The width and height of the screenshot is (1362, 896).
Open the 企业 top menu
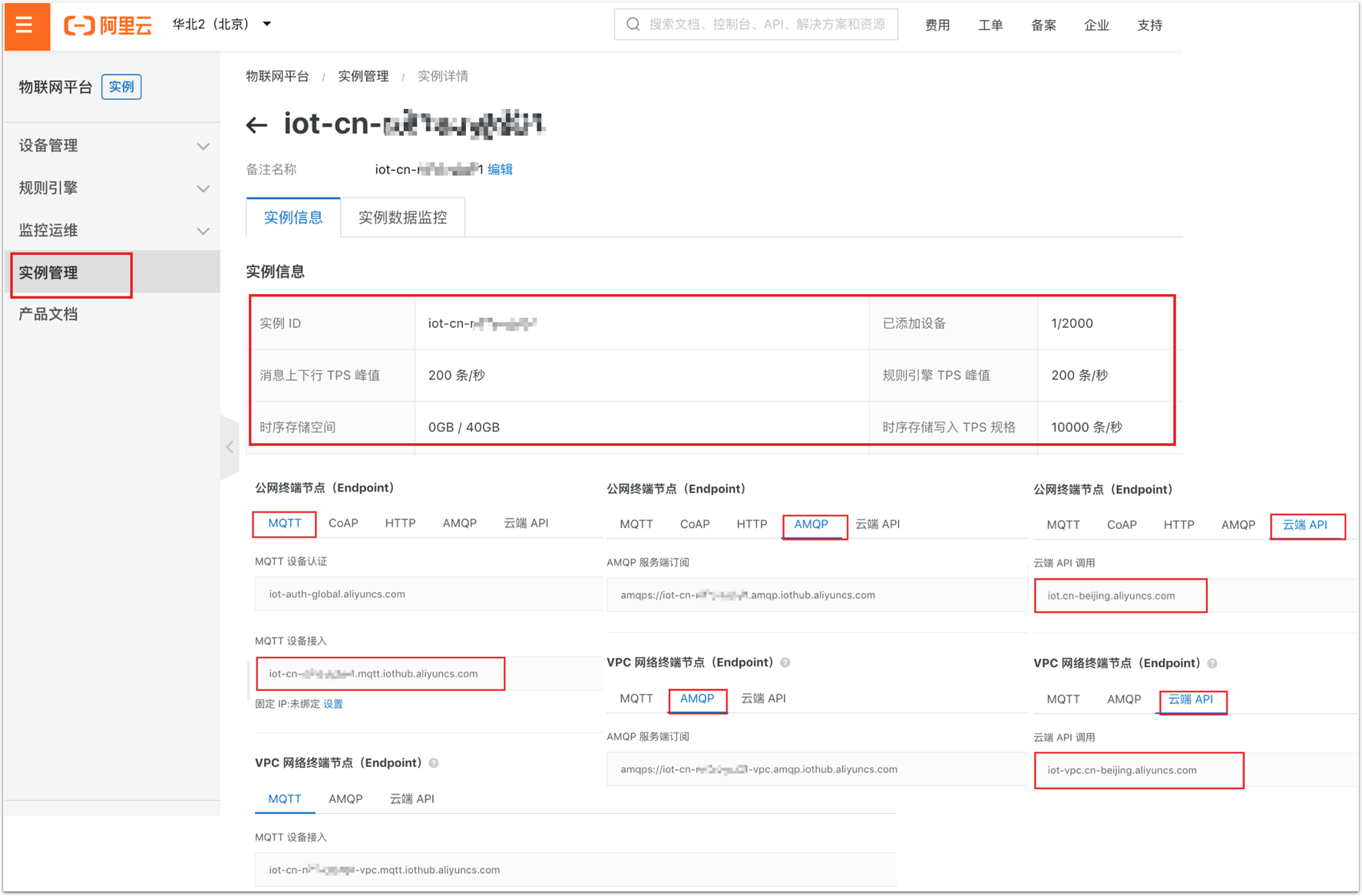[1096, 25]
